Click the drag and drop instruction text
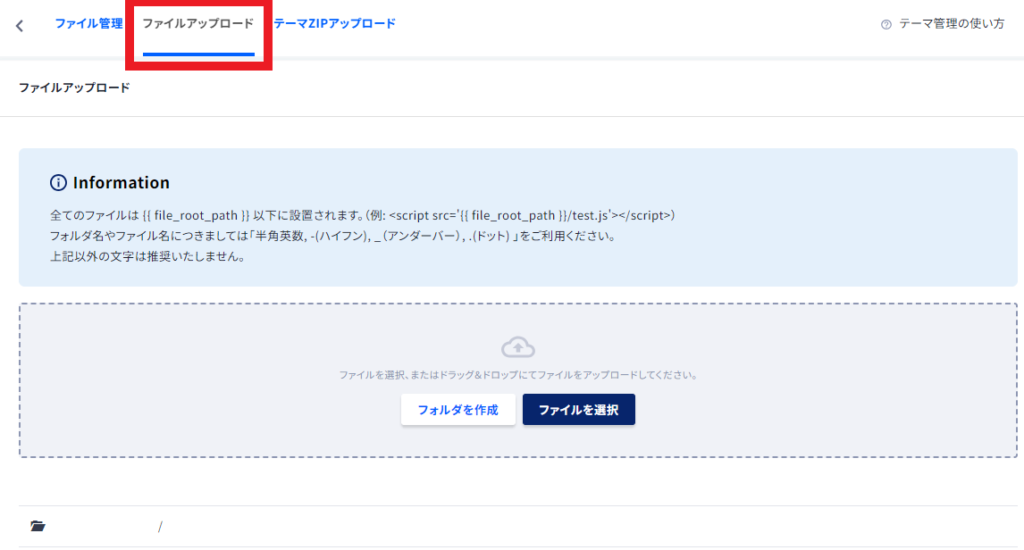The width and height of the screenshot is (1024, 550). [518, 376]
